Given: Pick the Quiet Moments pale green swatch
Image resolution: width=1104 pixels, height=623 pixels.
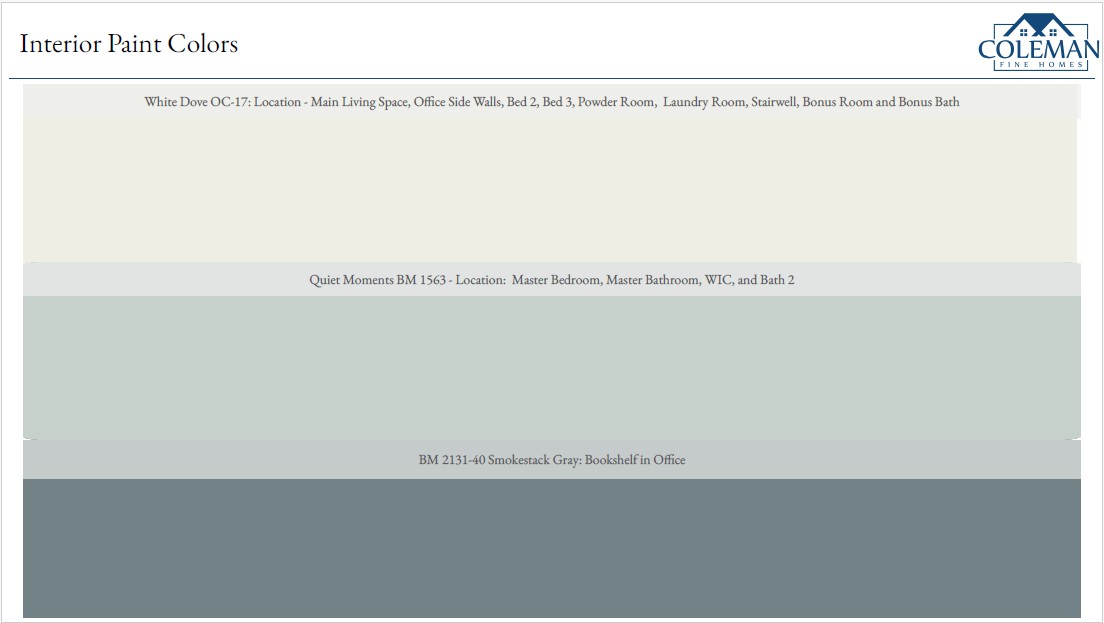Looking at the screenshot, I should pos(550,366).
